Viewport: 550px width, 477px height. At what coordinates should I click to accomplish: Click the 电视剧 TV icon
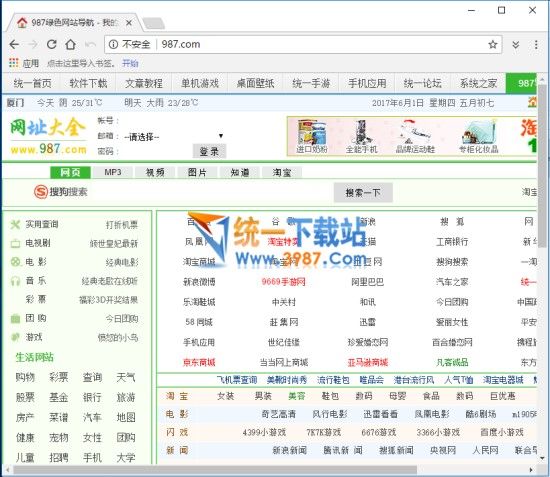click(x=15, y=243)
